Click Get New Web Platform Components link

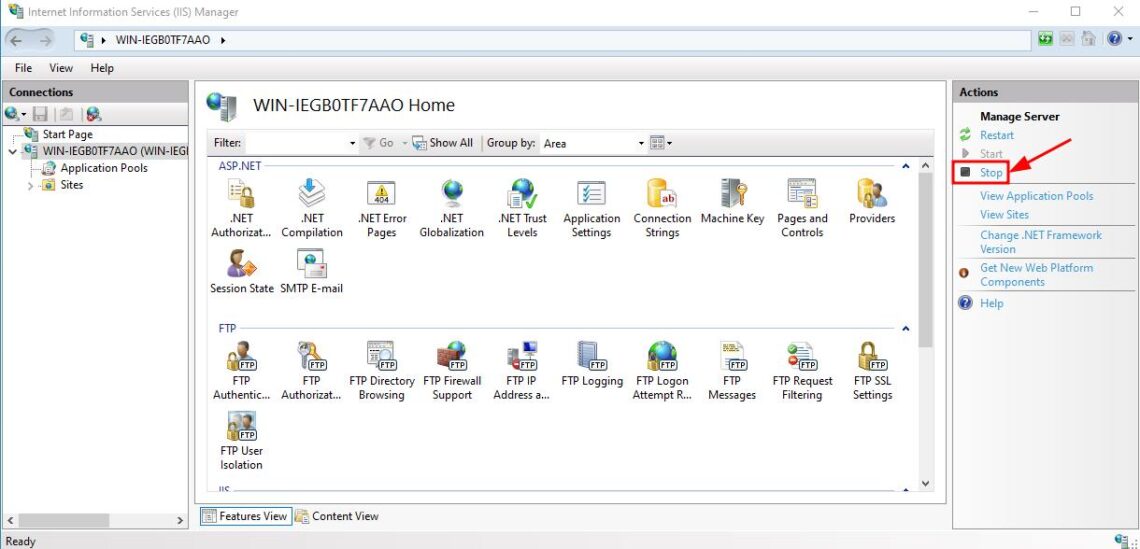1036,275
